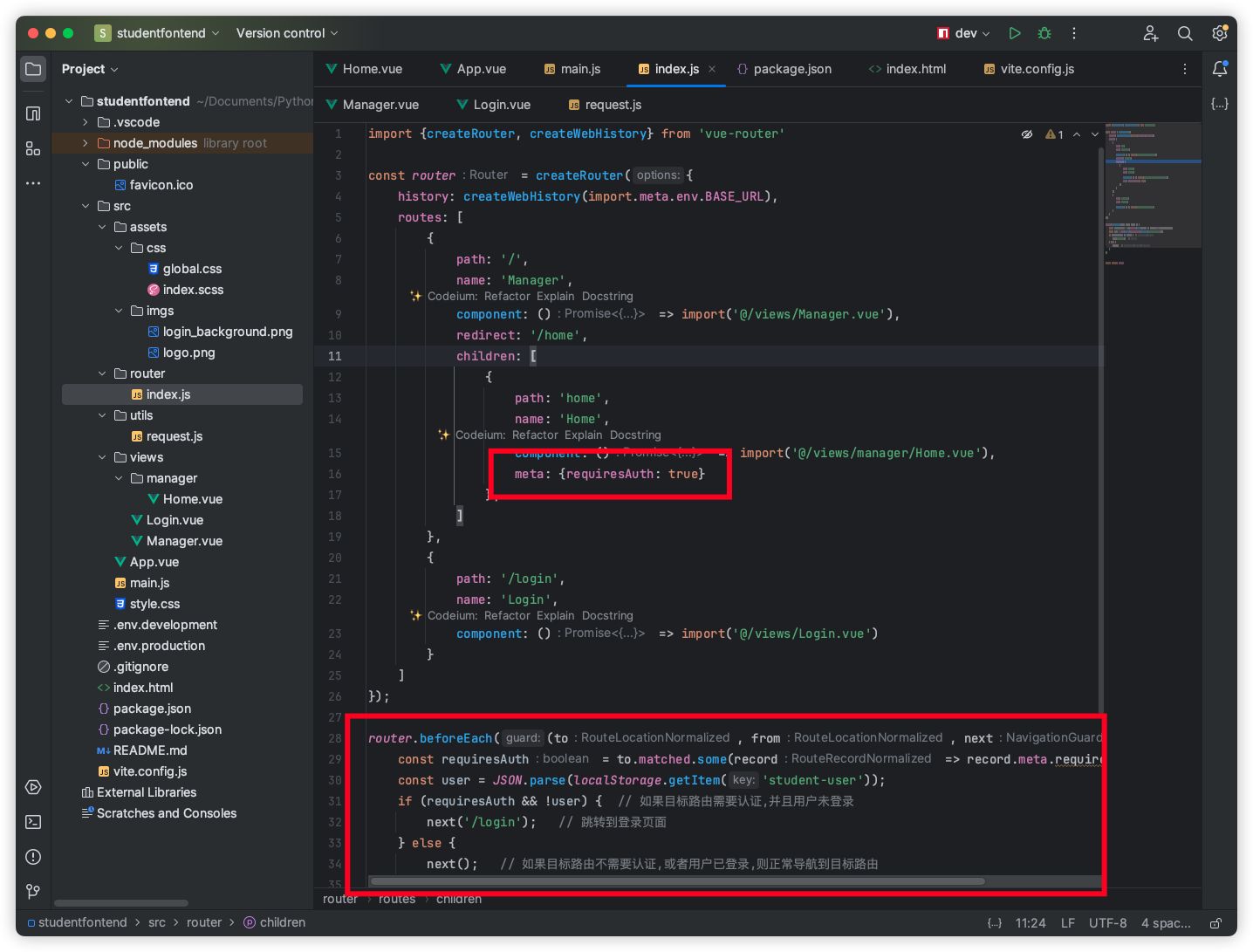
Task: Toggle the read-only lock in status bar
Action: pos(1215,923)
